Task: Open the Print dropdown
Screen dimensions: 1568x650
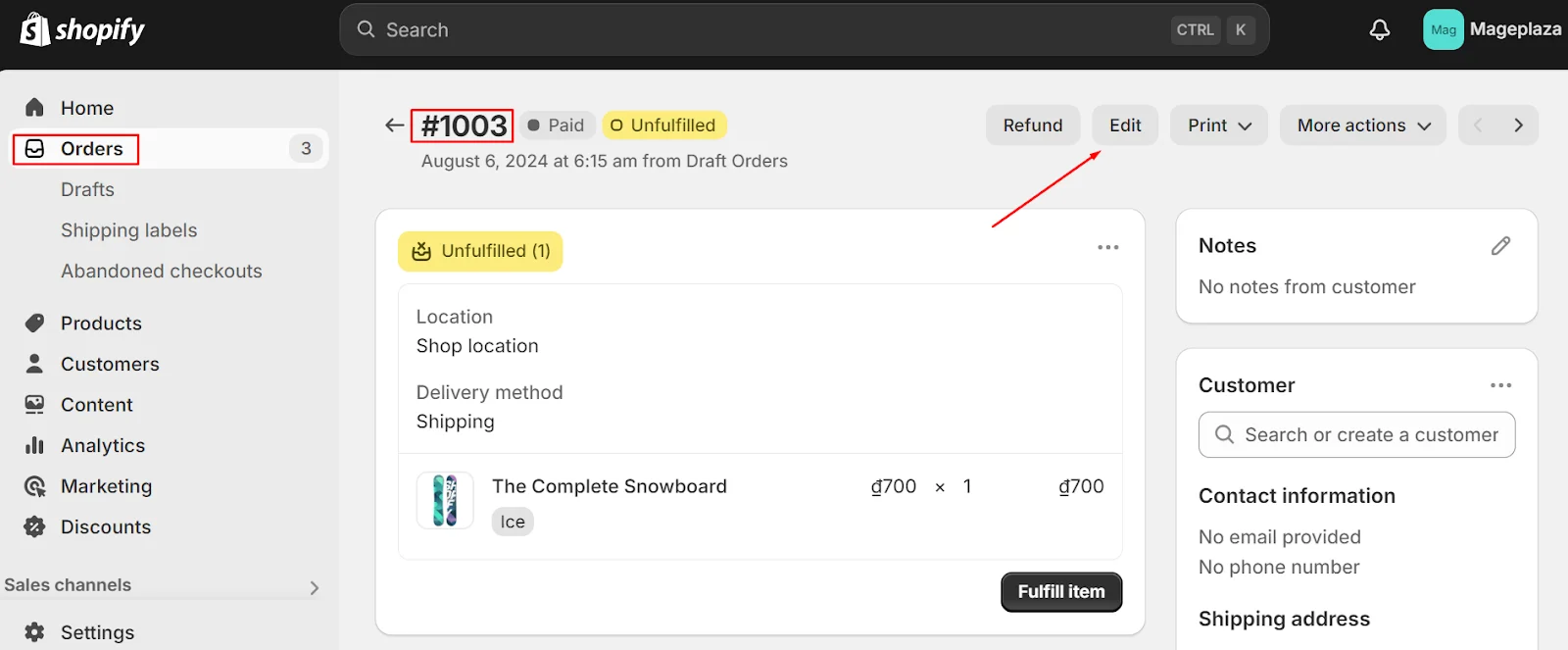Action: pos(1218,125)
